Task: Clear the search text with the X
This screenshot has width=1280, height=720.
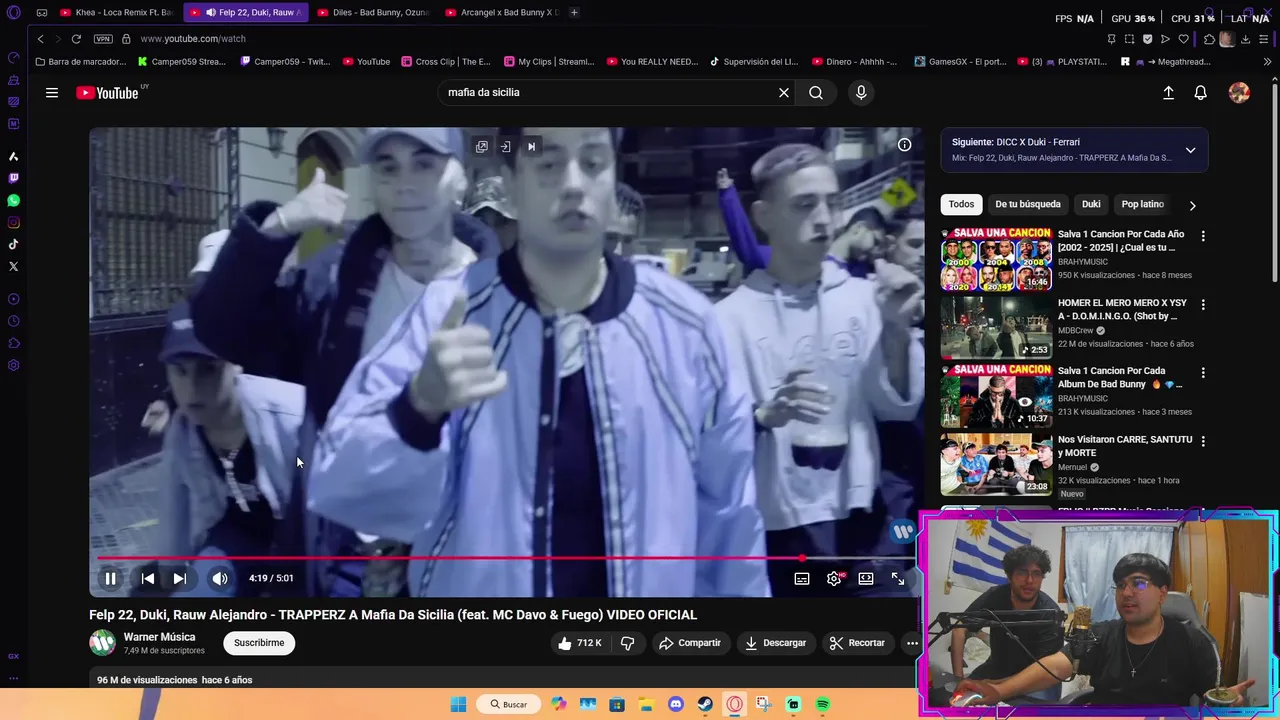Action: point(784,93)
